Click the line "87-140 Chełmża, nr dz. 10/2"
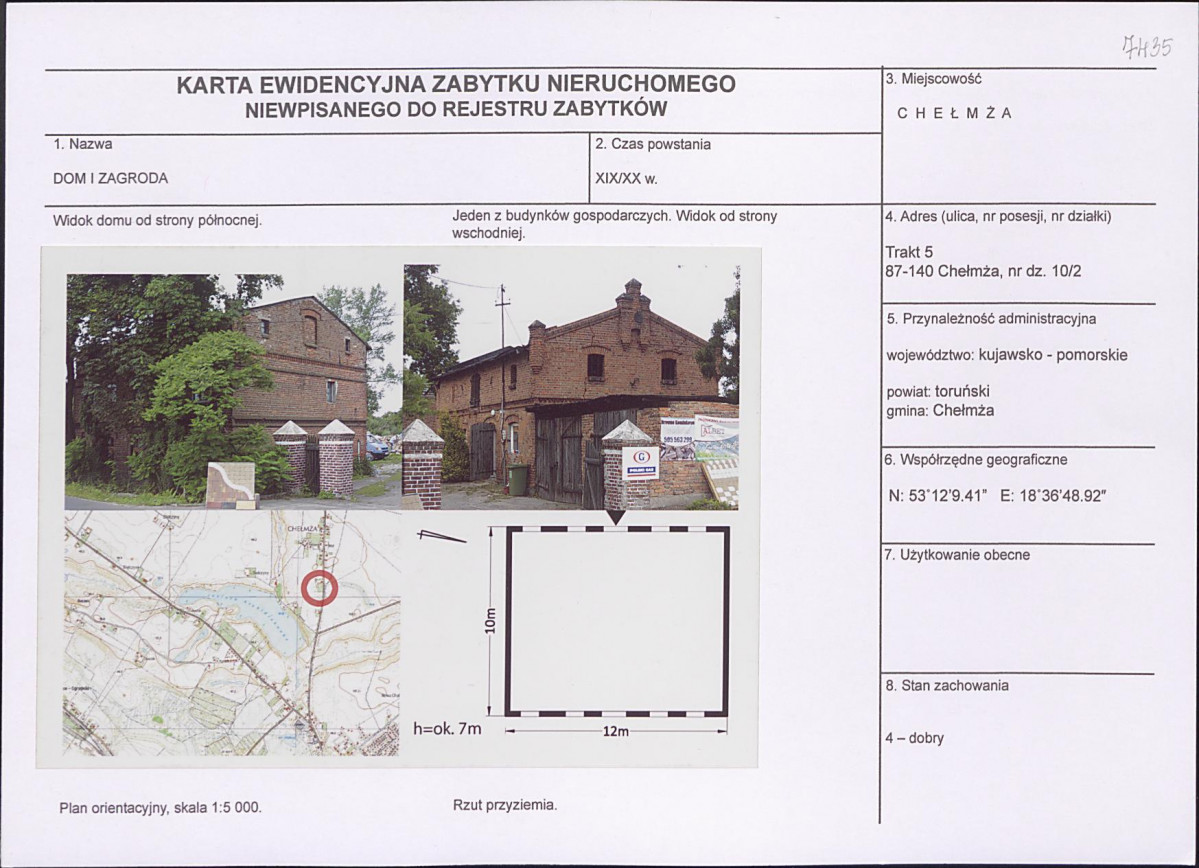1199x868 pixels. tap(983, 271)
